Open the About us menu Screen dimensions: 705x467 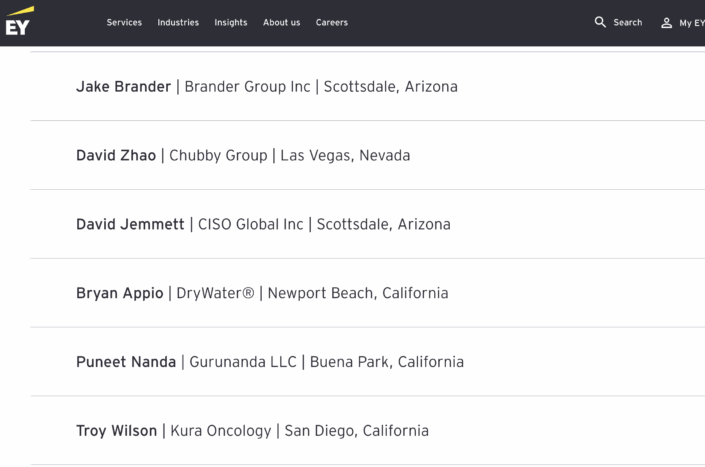[281, 23]
